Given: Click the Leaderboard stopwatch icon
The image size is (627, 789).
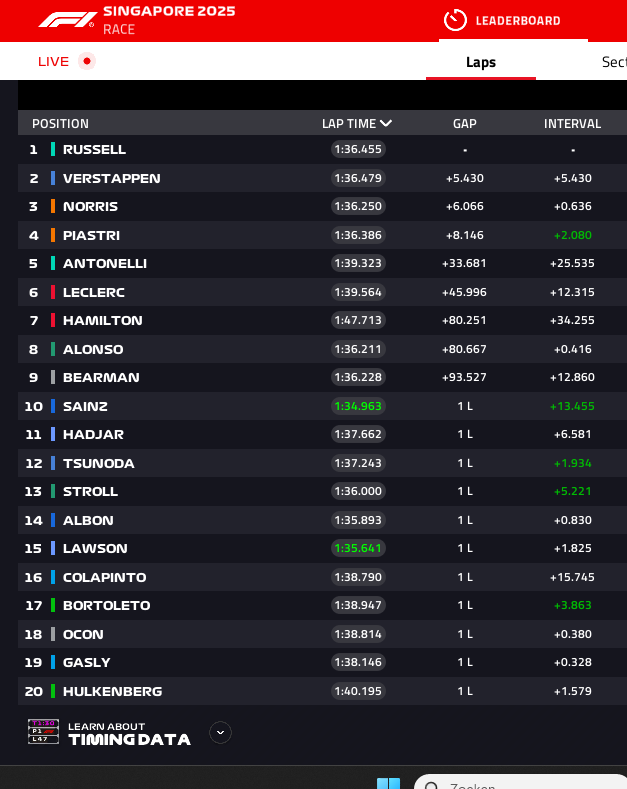Looking at the screenshot, I should click(x=455, y=20).
